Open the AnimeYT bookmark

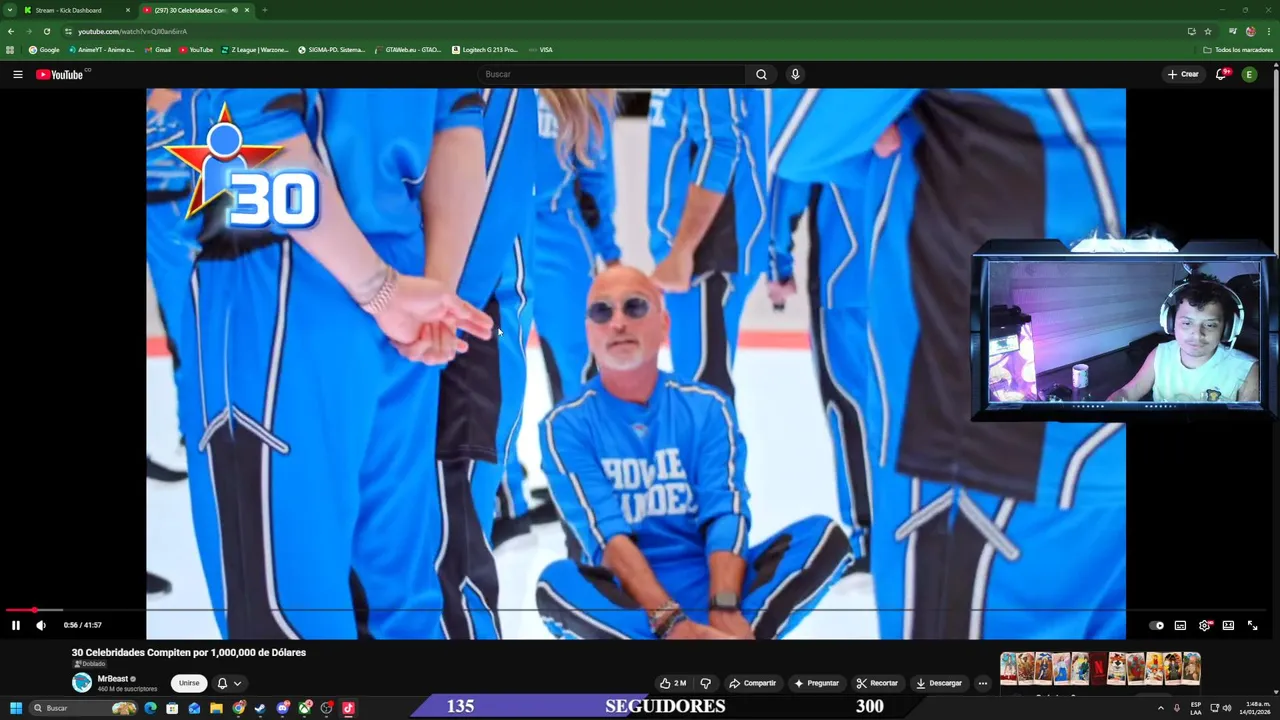coord(101,49)
